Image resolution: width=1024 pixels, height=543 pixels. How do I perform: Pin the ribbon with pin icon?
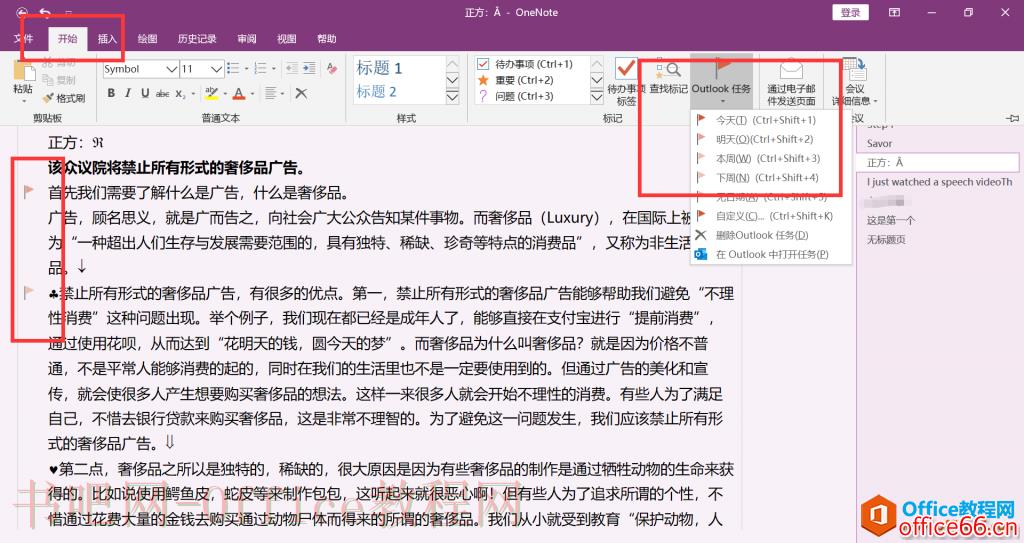tap(1012, 118)
